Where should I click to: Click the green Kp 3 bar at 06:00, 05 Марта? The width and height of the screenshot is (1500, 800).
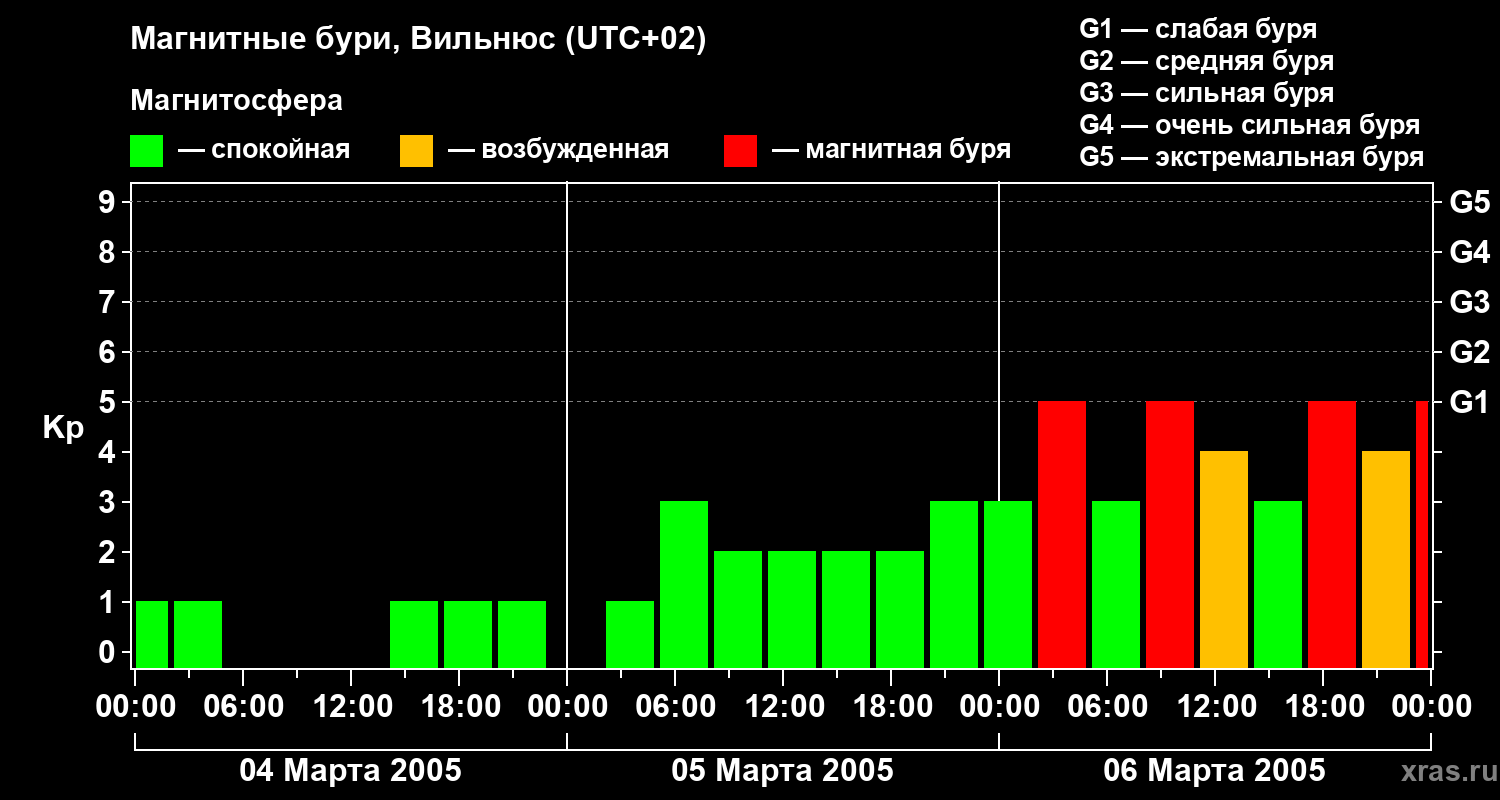coord(684,585)
